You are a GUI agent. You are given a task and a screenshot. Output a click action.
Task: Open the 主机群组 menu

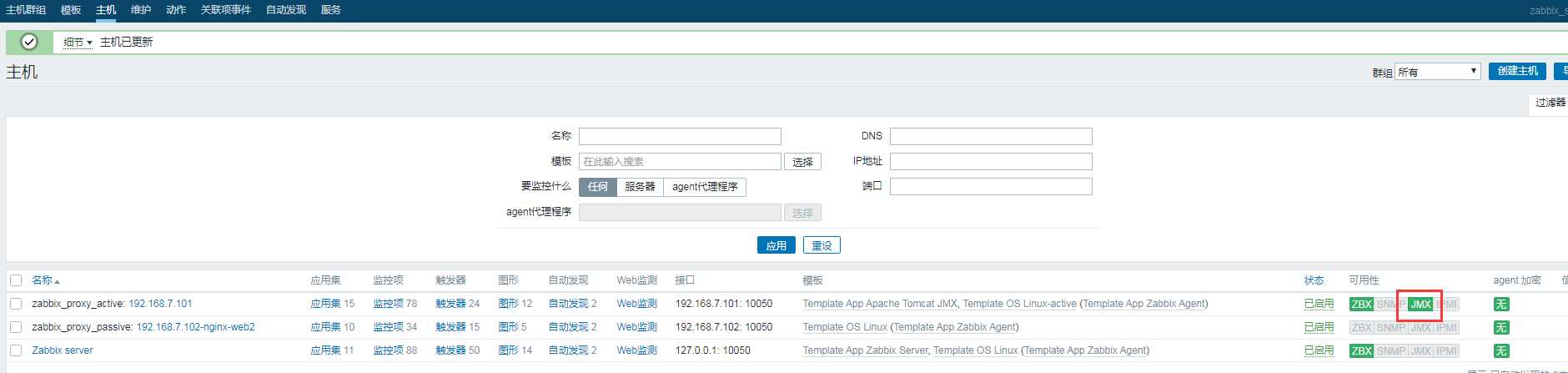26,10
